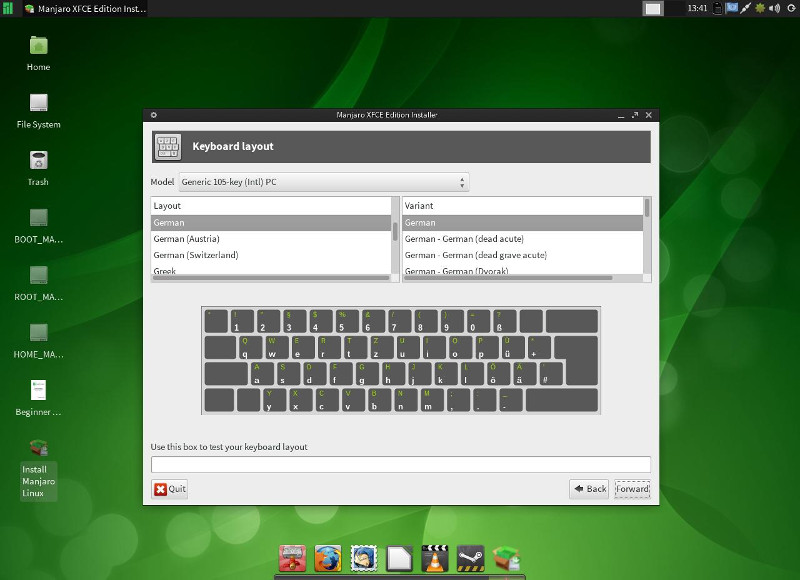Open LibreOffice from the dock
This screenshot has height=580, width=800.
[399, 558]
